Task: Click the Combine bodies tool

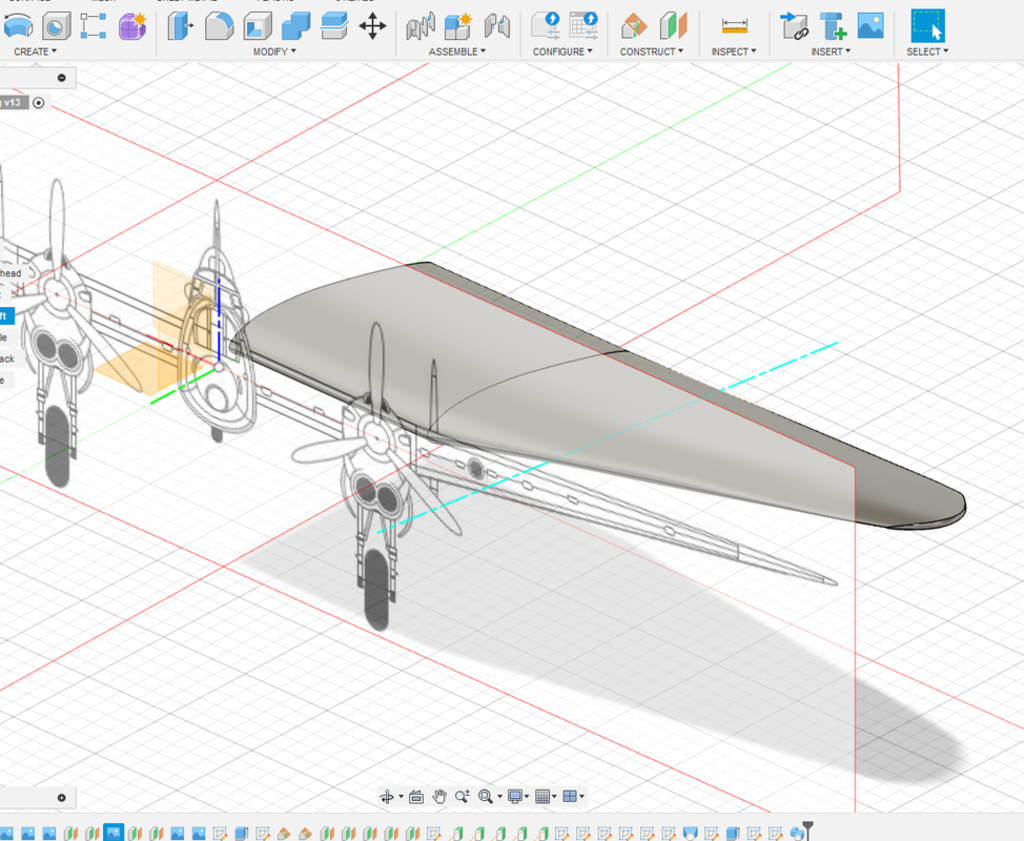Action: (x=296, y=26)
